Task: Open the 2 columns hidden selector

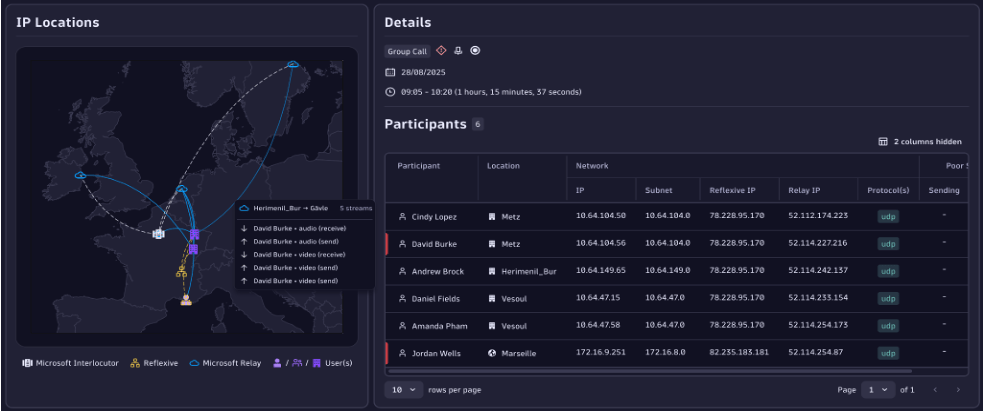Action: tap(920, 142)
